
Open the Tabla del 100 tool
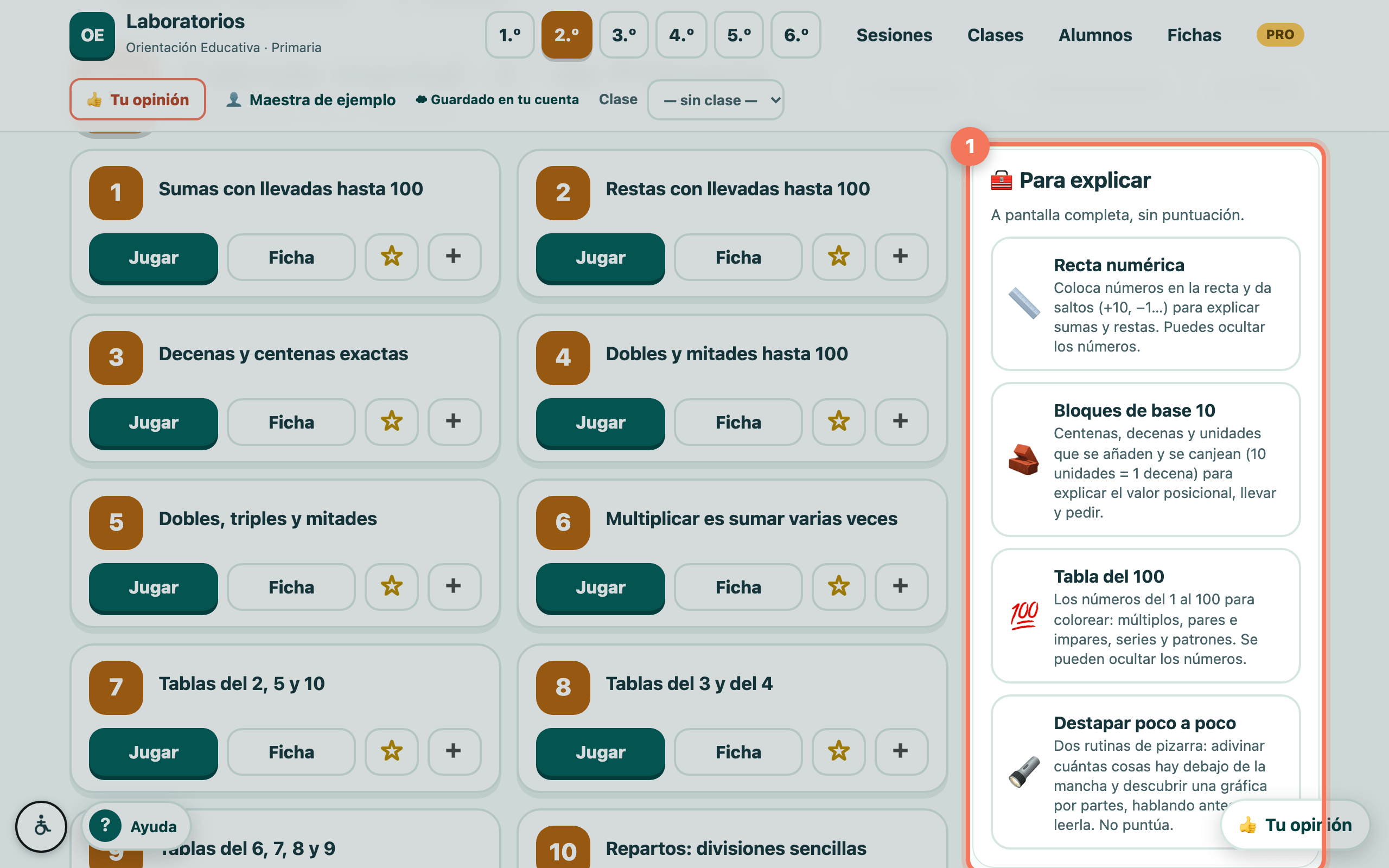pyautogui.click(x=1145, y=616)
